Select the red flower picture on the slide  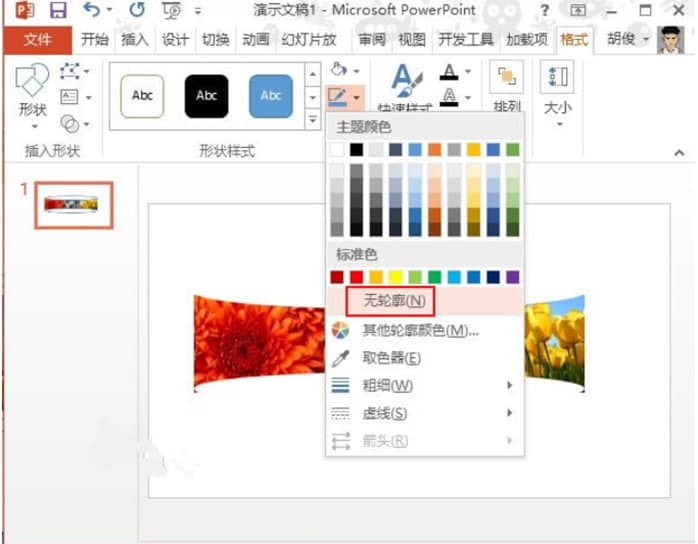coord(260,343)
